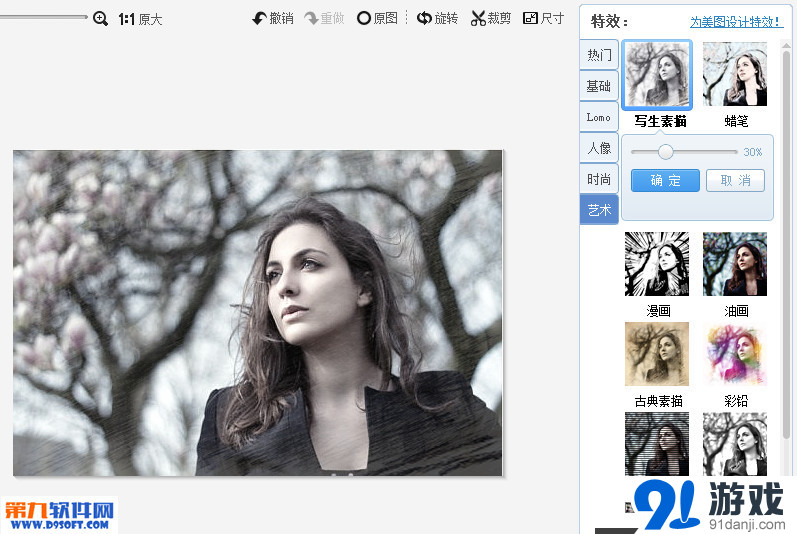This screenshot has height=534, width=797.
Task: Set view to 1:1 原大 original size
Action: click(x=140, y=19)
